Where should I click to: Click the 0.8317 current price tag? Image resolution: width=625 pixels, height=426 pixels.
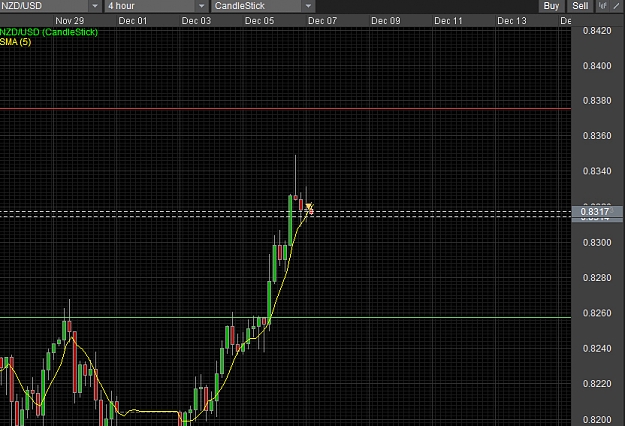[597, 212]
